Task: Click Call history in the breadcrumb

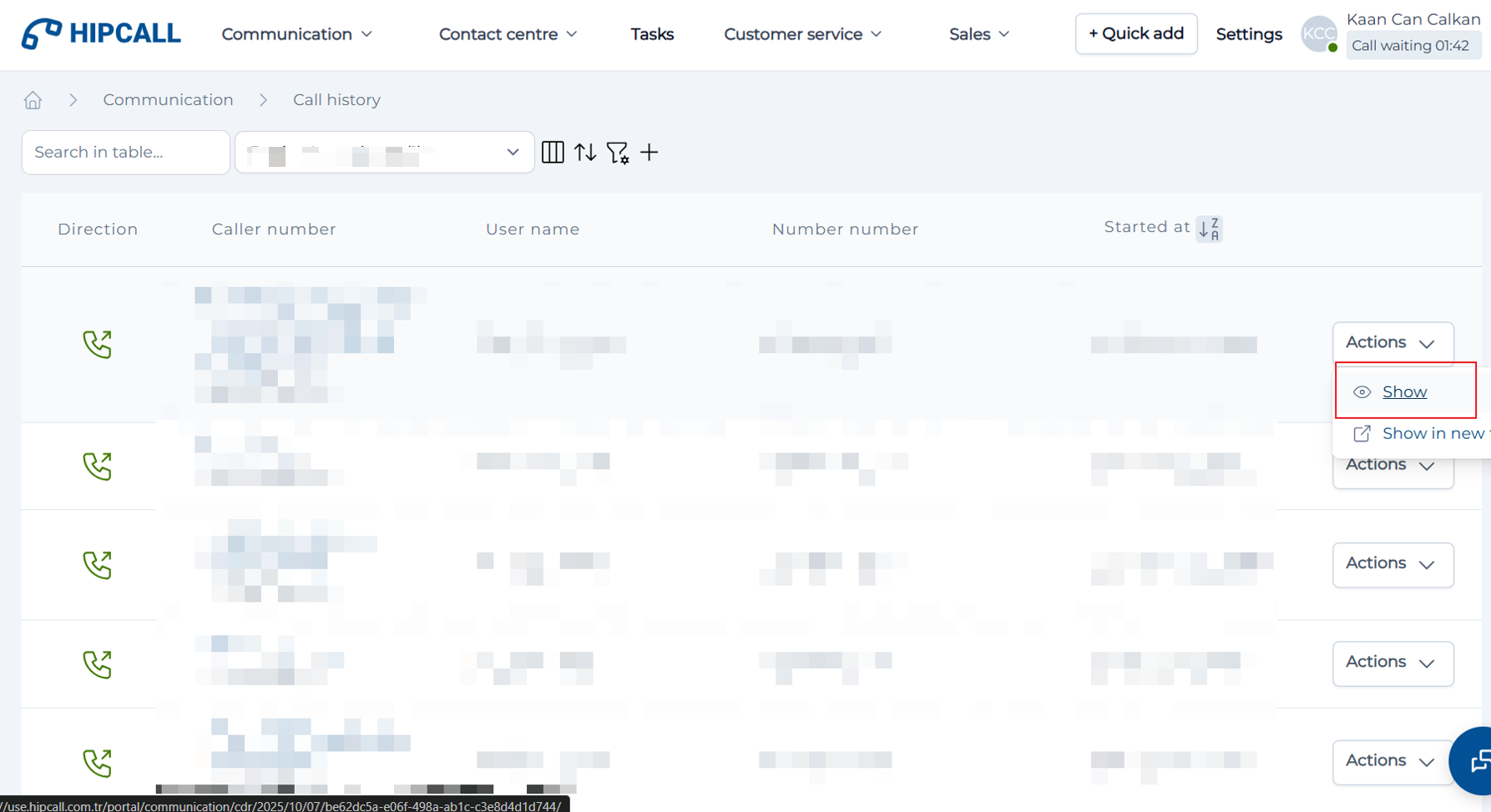Action: pos(336,99)
